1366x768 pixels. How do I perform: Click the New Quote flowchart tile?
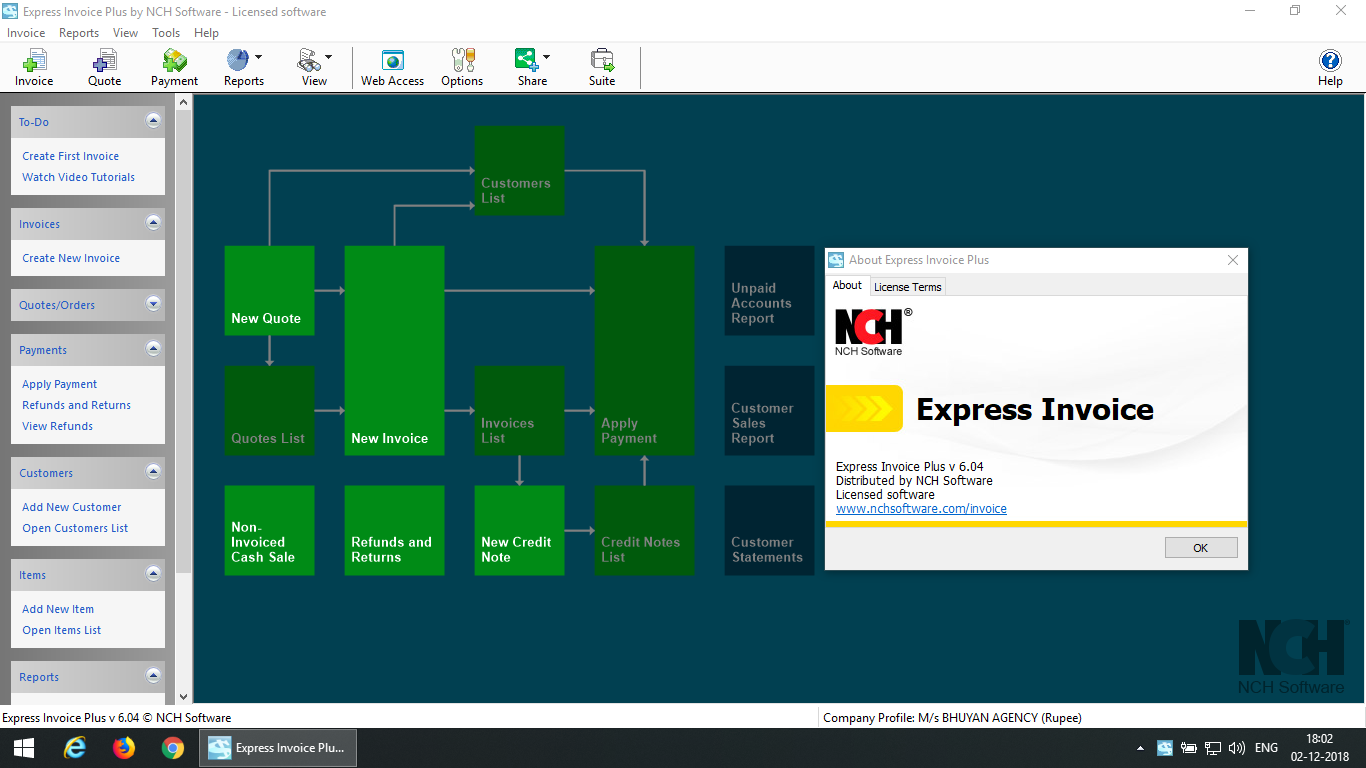point(269,290)
